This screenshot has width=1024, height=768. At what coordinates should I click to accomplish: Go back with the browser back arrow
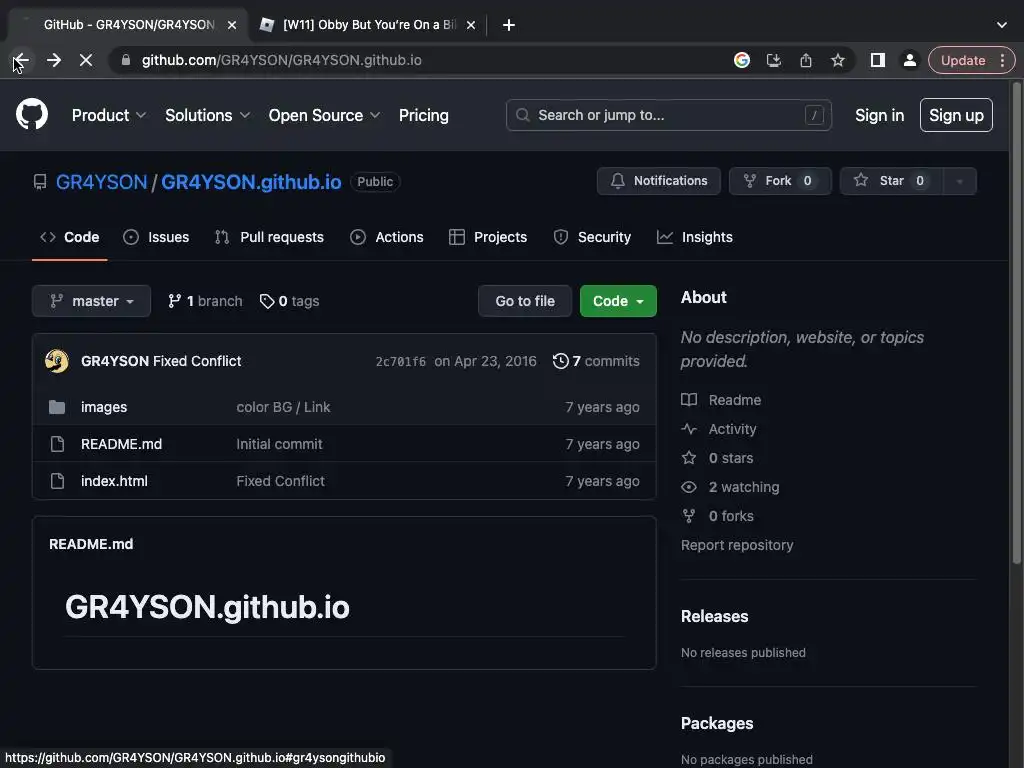[x=21, y=60]
